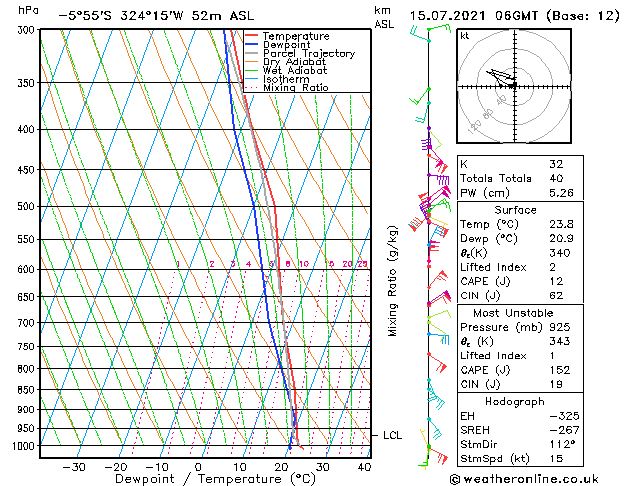Click the Dry Adiabat legend label
Screen dimensions: 629x486
[294, 62]
